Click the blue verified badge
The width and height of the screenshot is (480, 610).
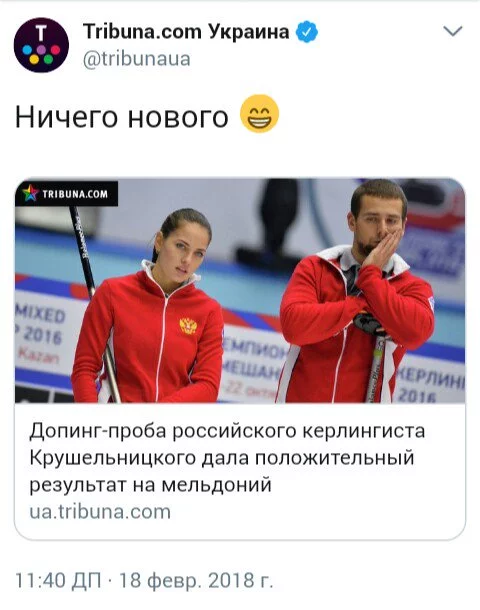pyautogui.click(x=307, y=32)
